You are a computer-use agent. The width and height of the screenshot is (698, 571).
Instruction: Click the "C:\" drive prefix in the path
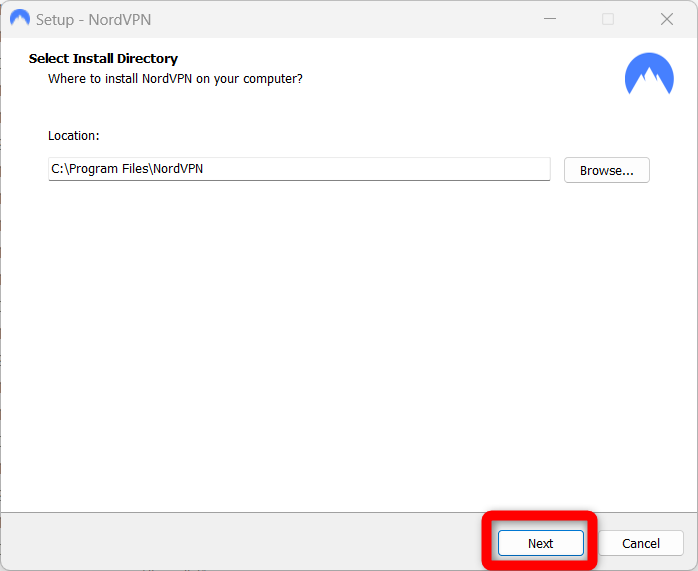coord(59,169)
